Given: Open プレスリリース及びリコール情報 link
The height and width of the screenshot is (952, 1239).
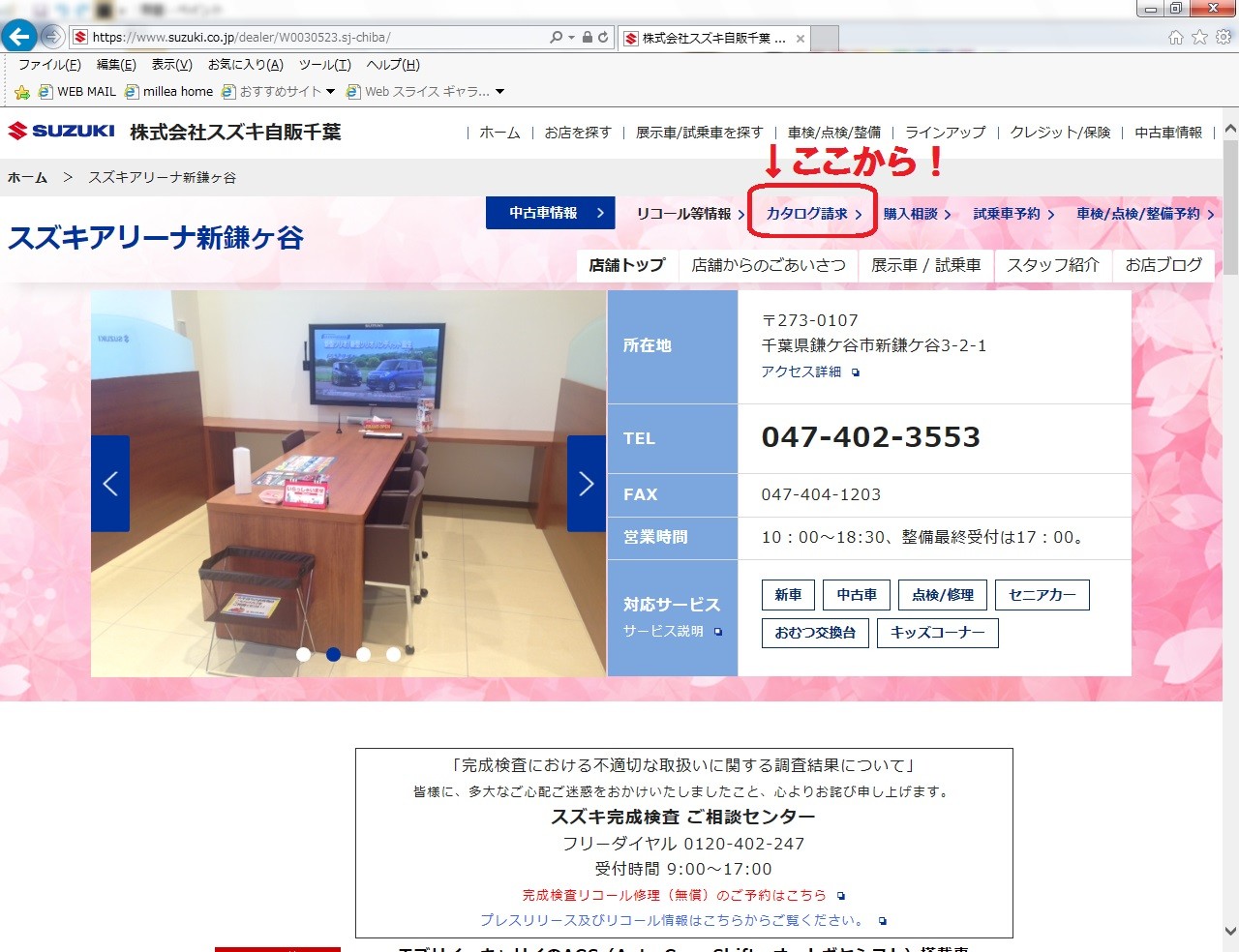Looking at the screenshot, I should coord(682,920).
